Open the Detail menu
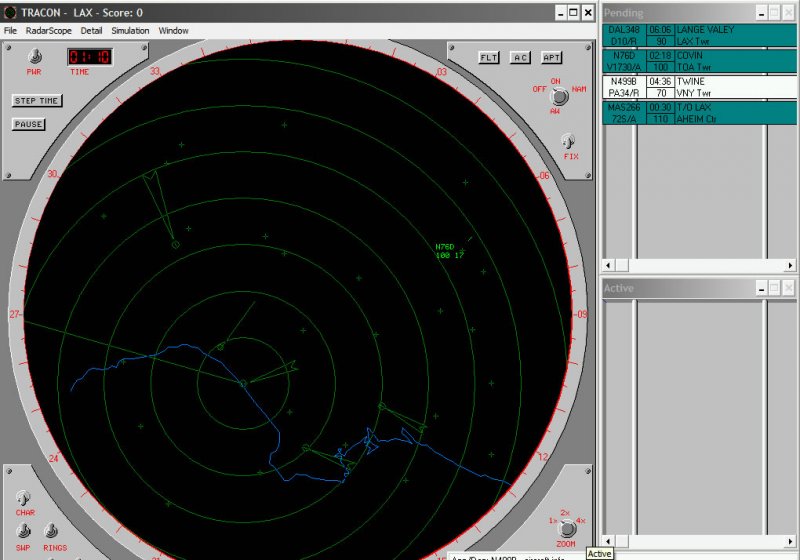Viewport: 800px width, 560px height. pyautogui.click(x=92, y=31)
